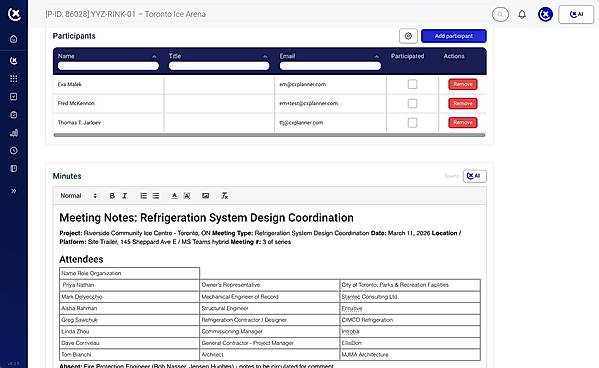The image size is (599, 368).
Task: Open the Minutes AI button
Action: 474,176
